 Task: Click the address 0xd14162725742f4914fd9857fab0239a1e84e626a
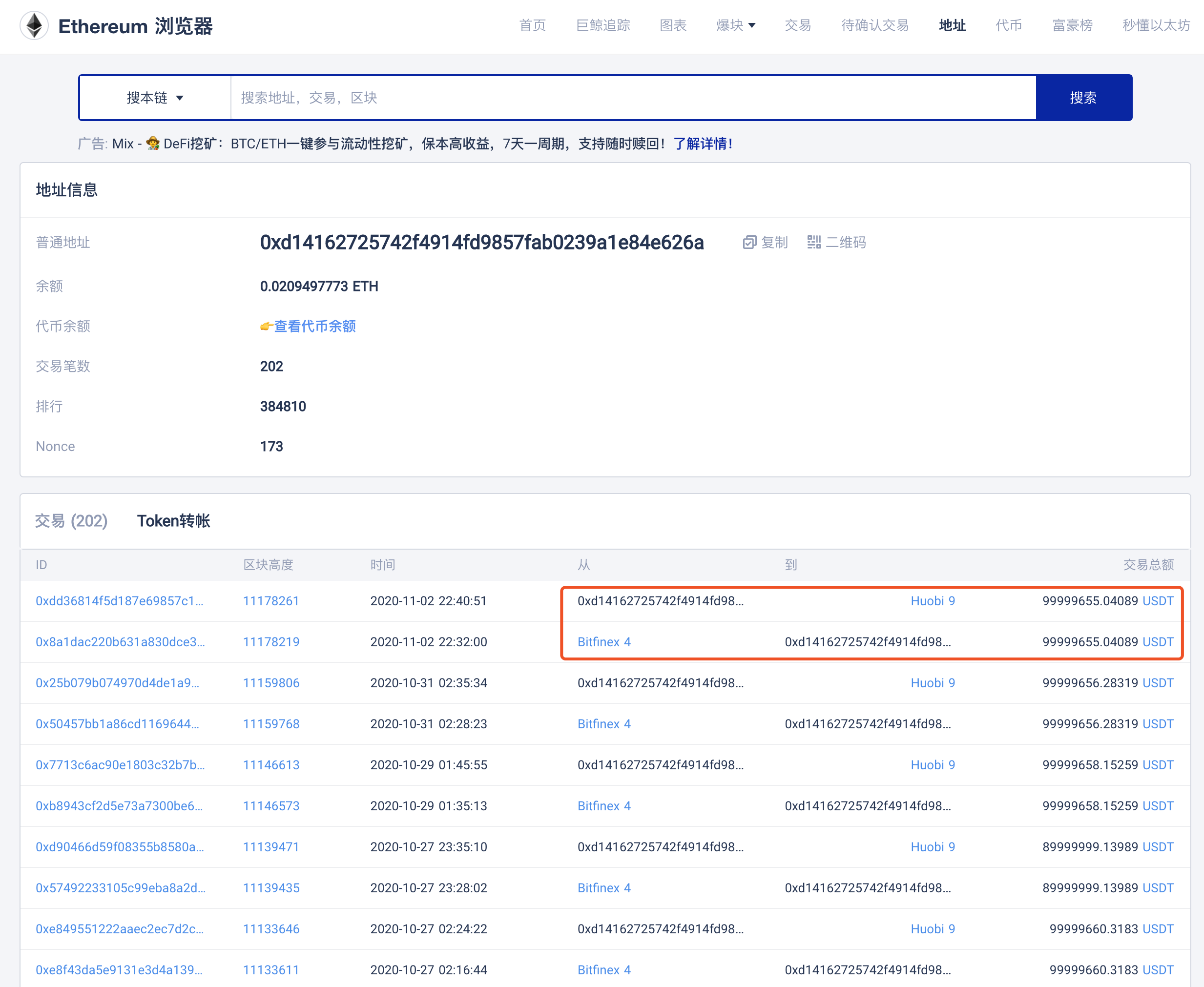482,243
